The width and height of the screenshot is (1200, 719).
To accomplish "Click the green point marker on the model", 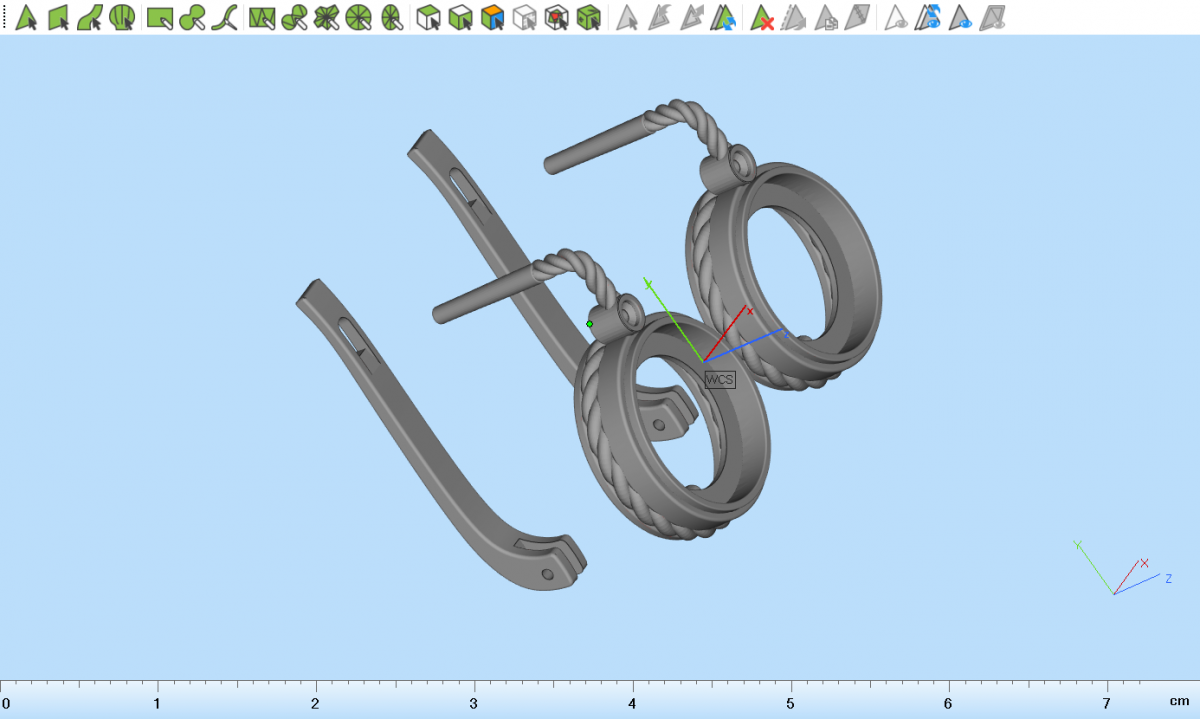I will tap(590, 324).
